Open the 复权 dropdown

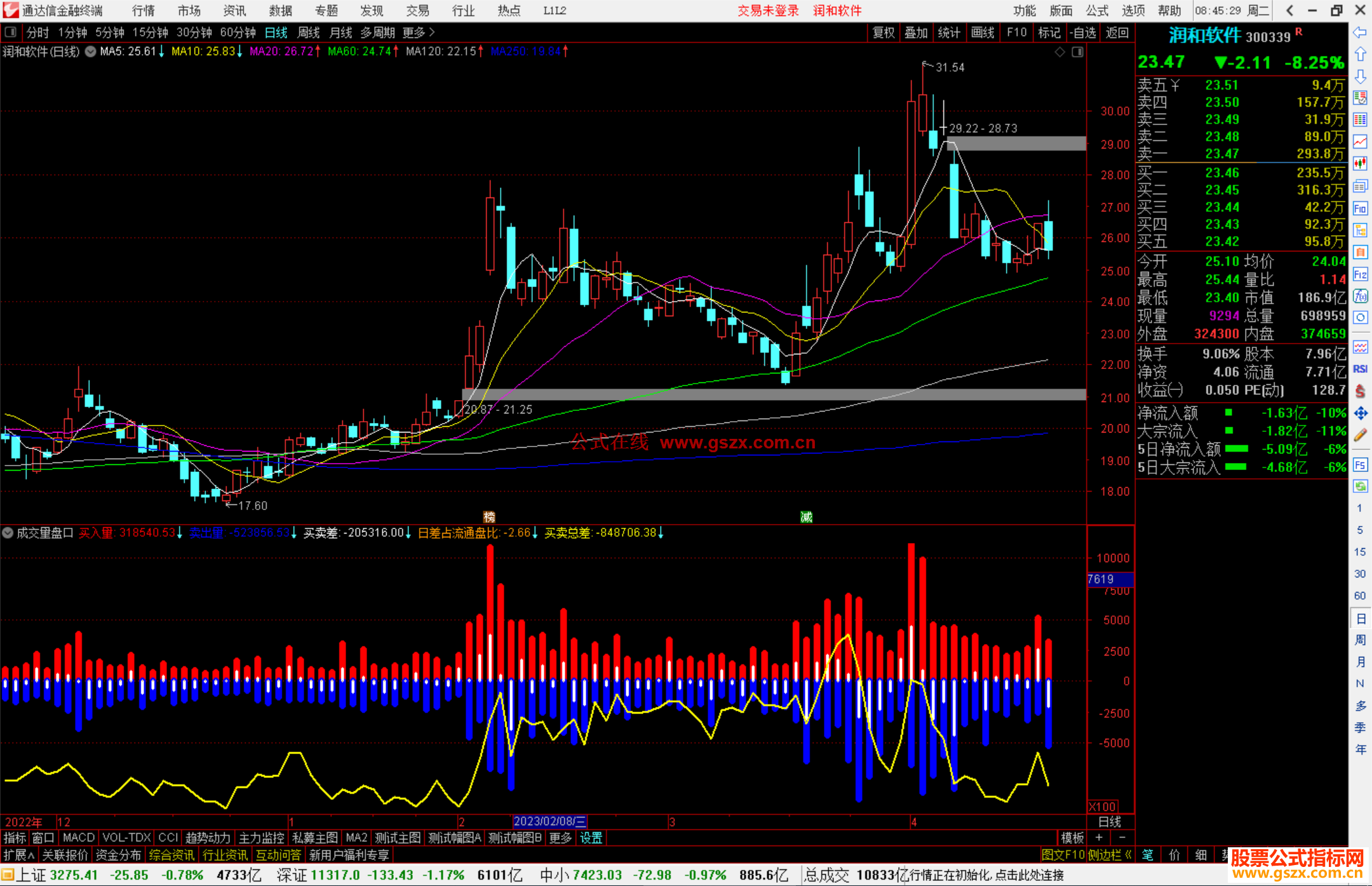point(884,32)
